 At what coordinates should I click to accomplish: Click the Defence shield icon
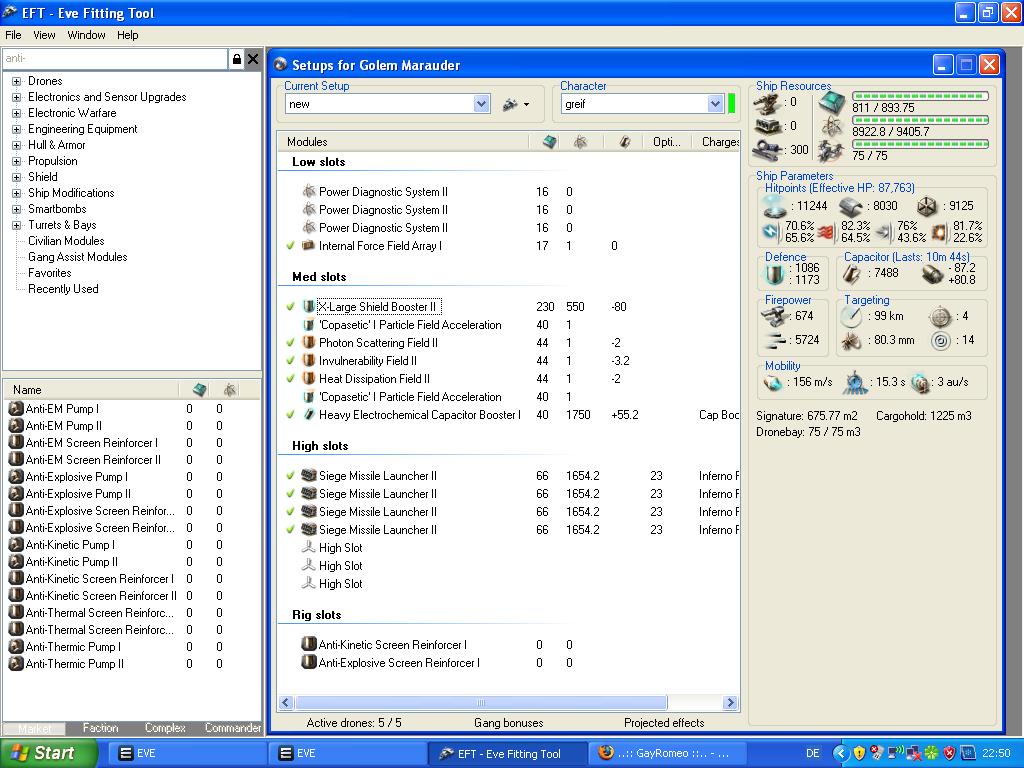(775, 274)
